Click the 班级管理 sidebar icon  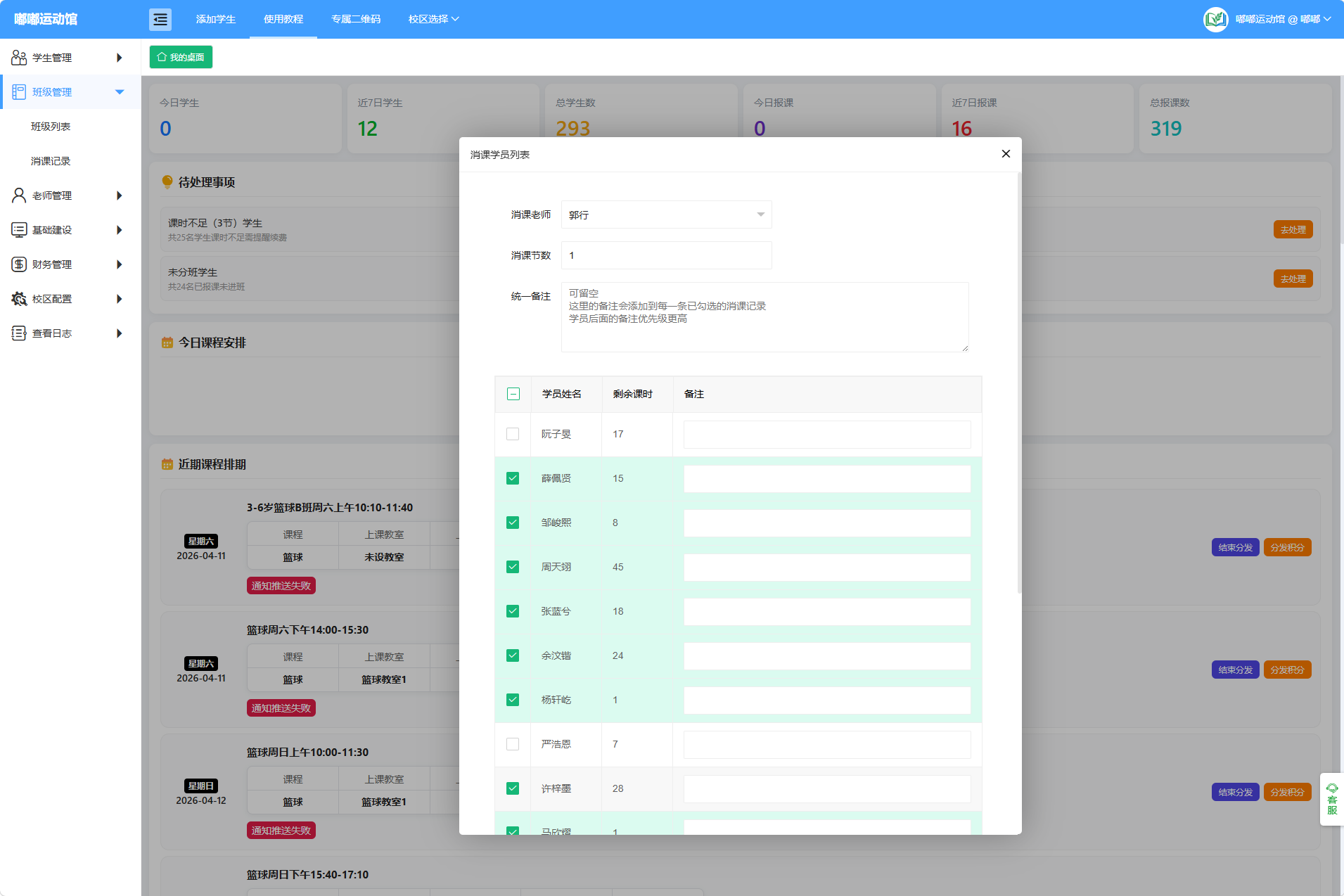click(19, 92)
